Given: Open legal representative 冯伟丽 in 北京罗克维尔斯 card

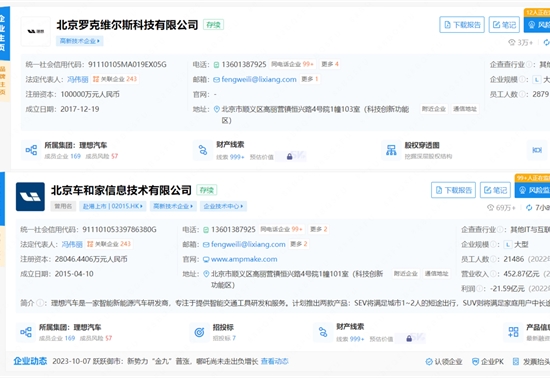Looking at the screenshot, I should [x=78, y=79].
